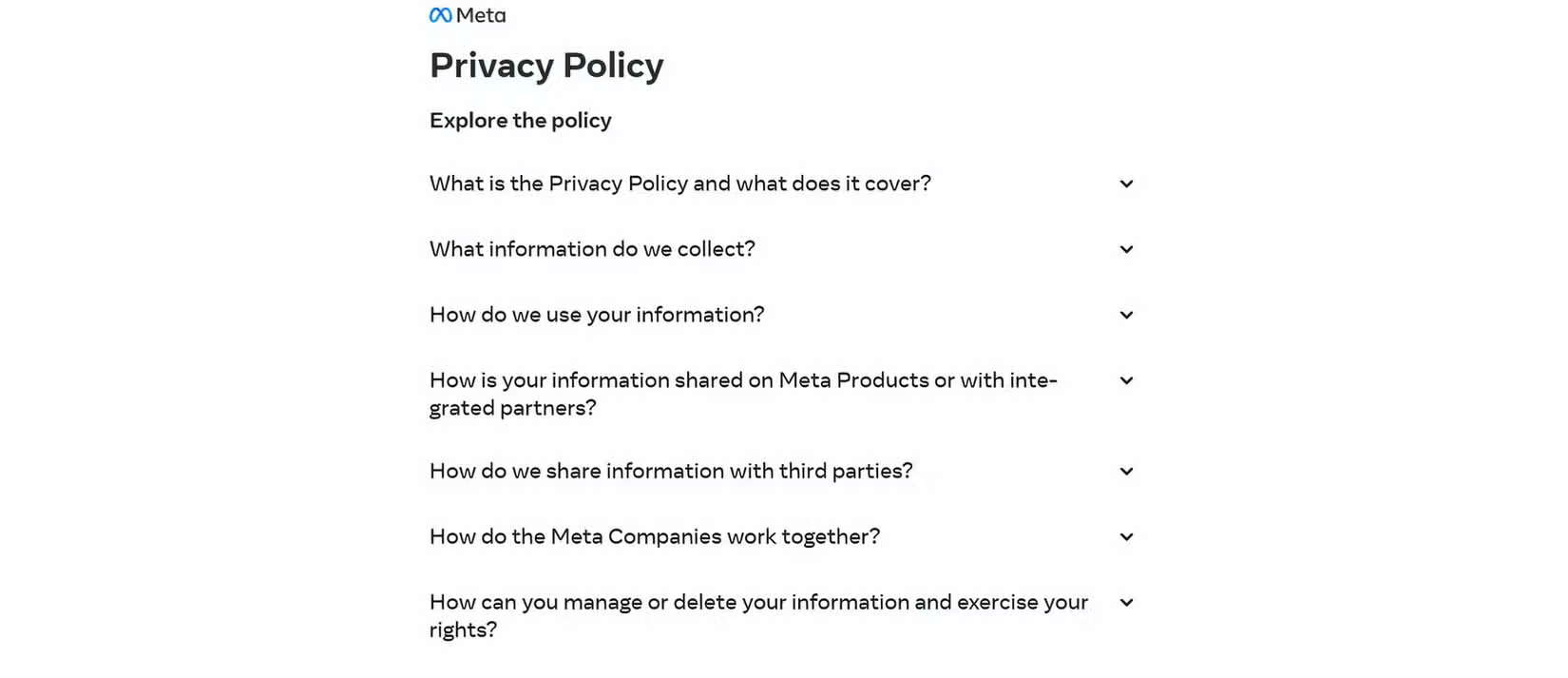
Task: Click the Meta infinity logo icon
Action: pyautogui.click(x=440, y=15)
